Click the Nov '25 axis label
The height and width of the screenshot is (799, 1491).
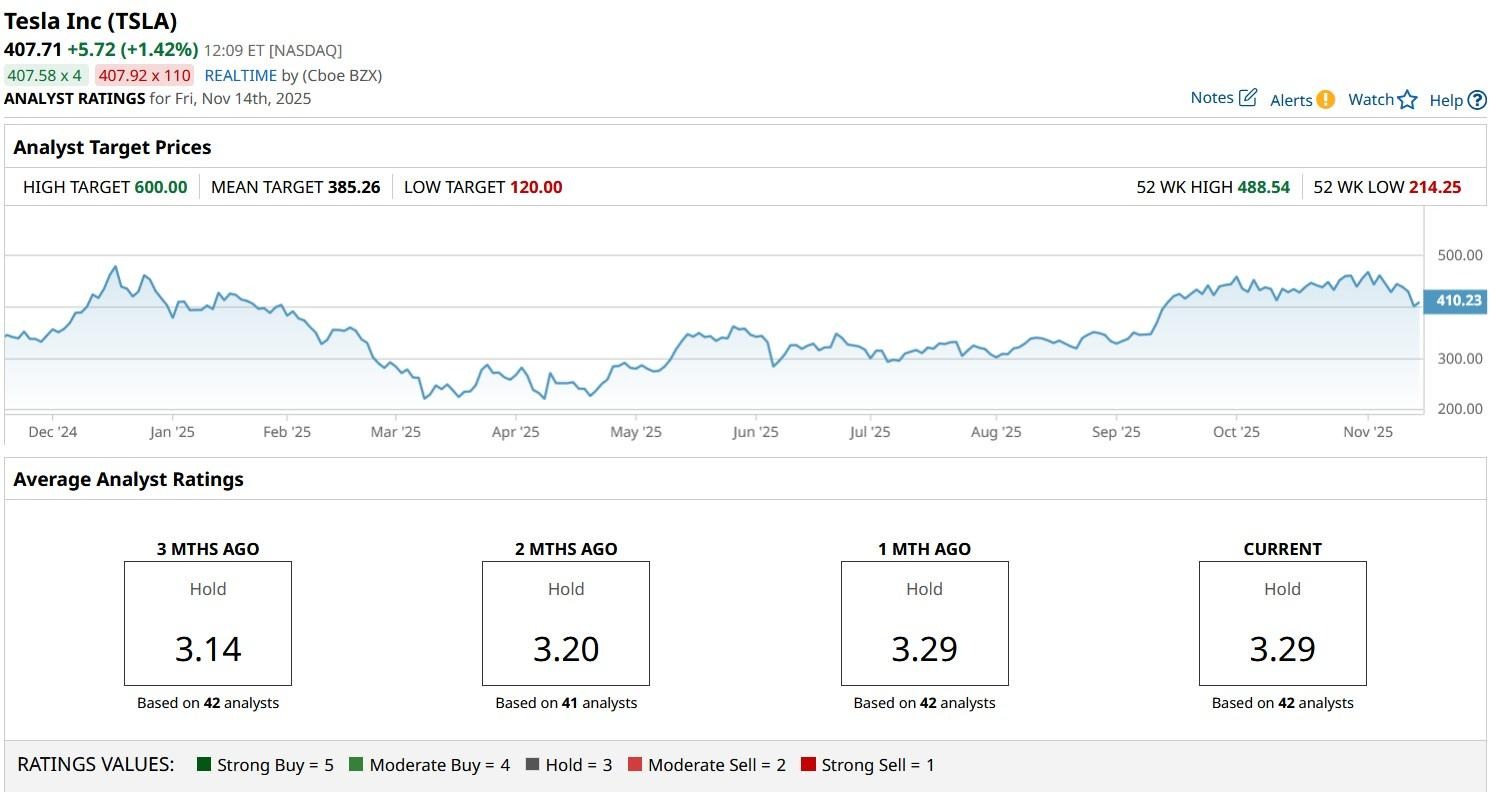(x=1368, y=432)
